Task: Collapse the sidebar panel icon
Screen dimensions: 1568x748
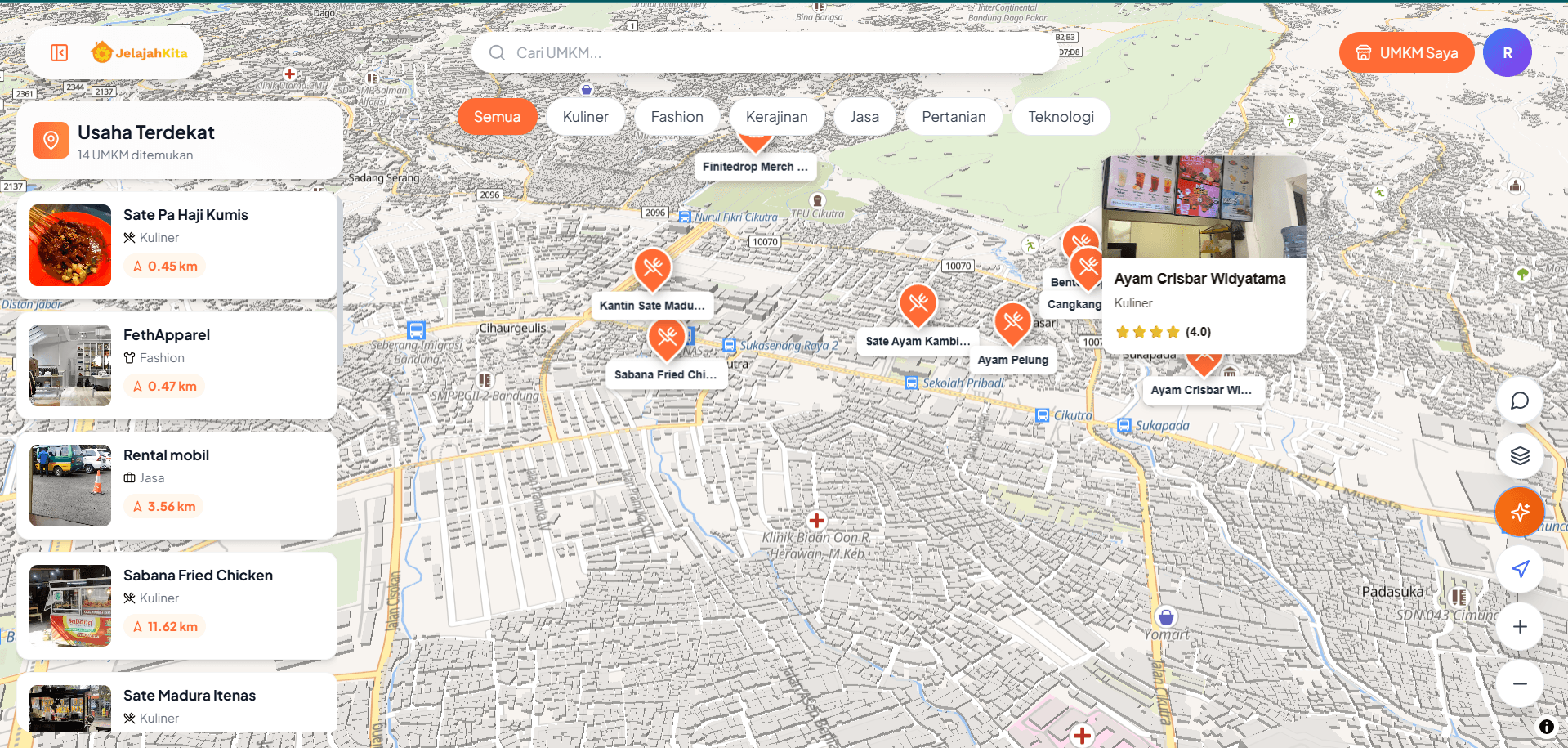Action: click(59, 53)
